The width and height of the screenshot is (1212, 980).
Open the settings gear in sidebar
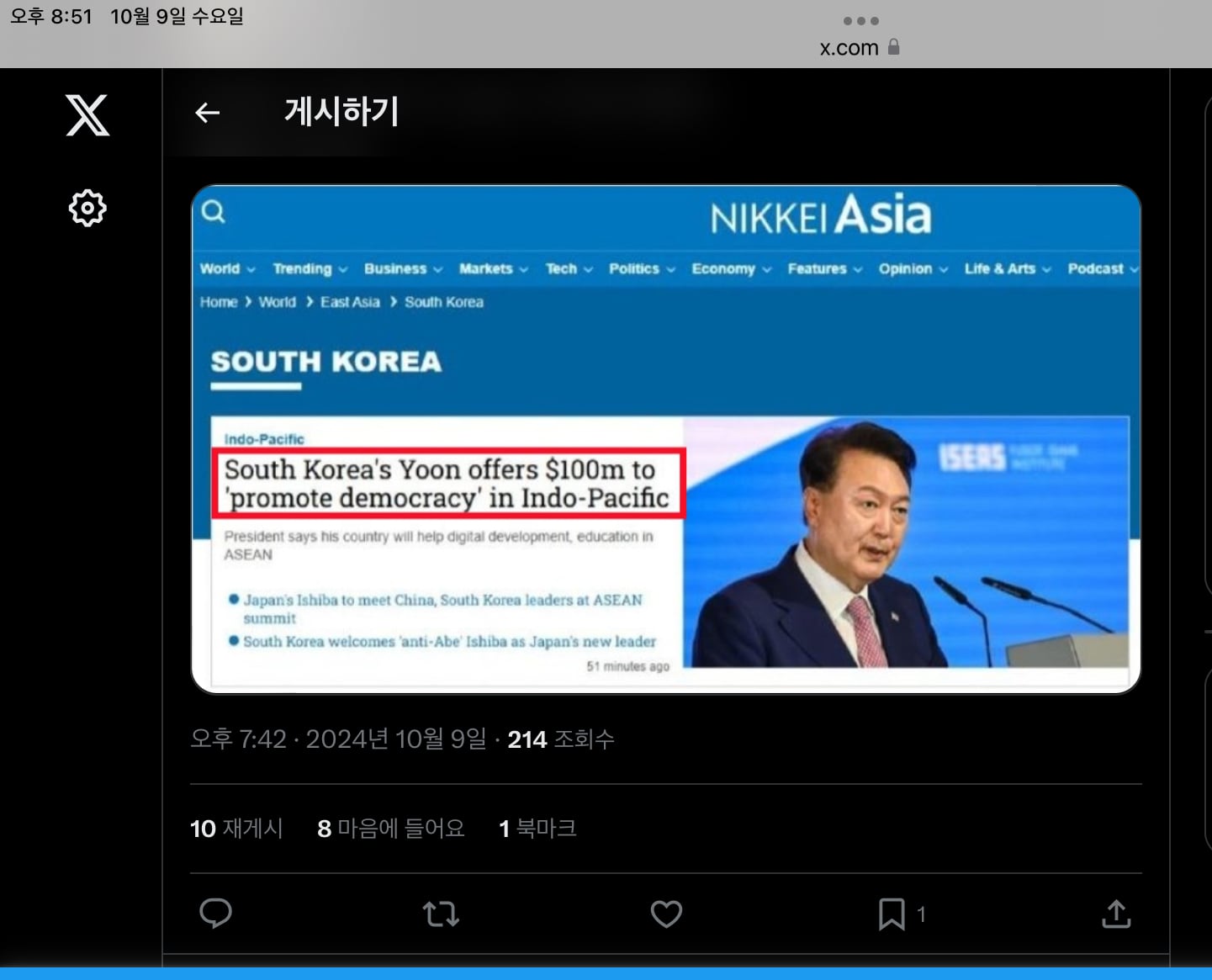(x=87, y=208)
